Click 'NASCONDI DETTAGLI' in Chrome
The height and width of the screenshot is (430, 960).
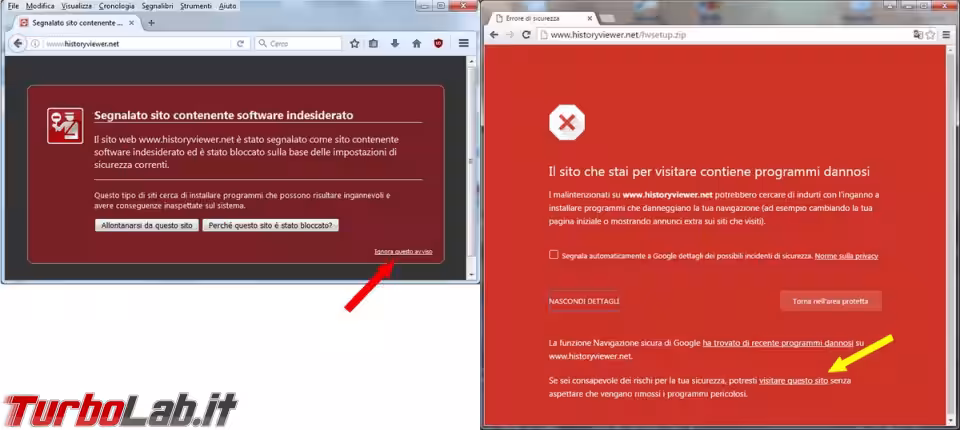(584, 301)
